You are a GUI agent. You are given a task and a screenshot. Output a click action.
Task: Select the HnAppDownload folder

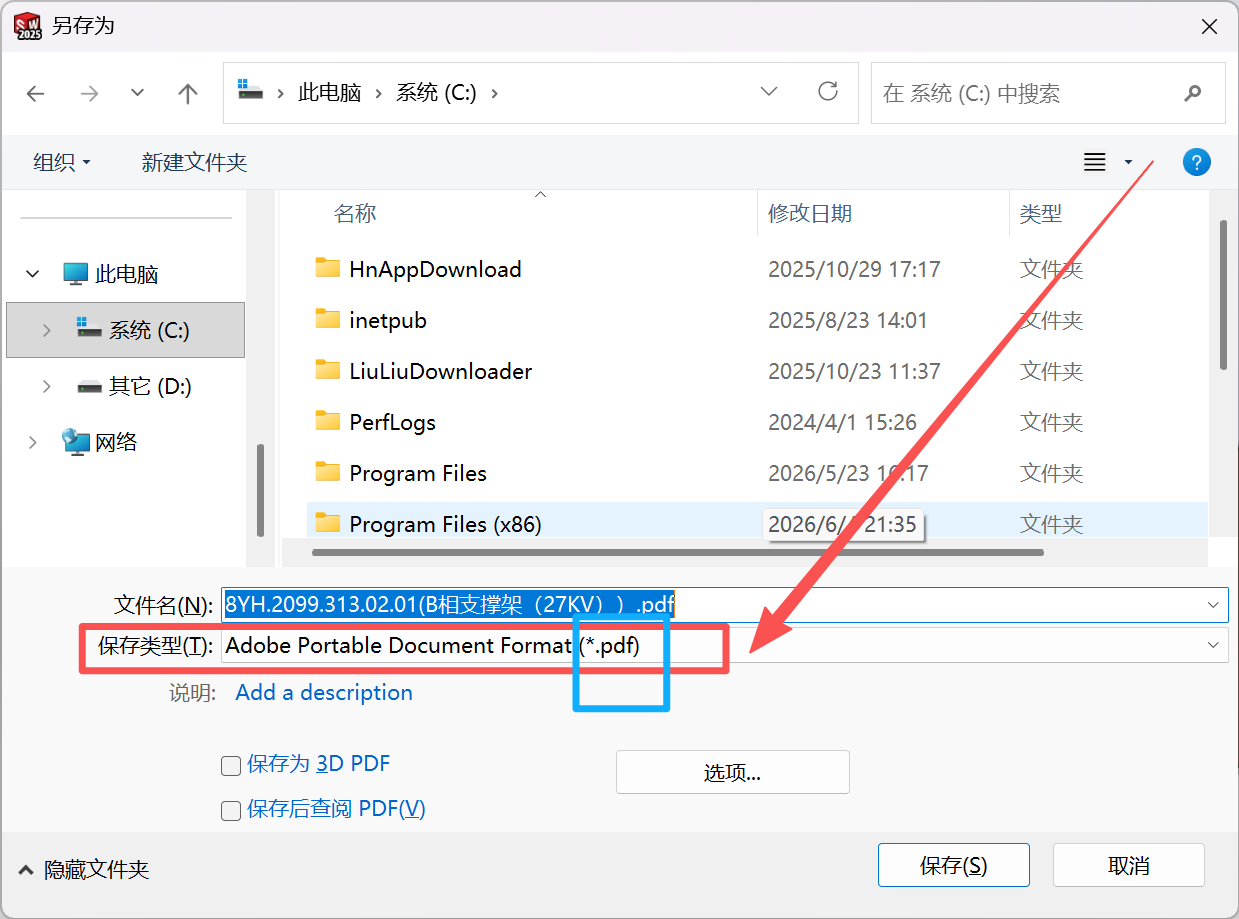(435, 269)
